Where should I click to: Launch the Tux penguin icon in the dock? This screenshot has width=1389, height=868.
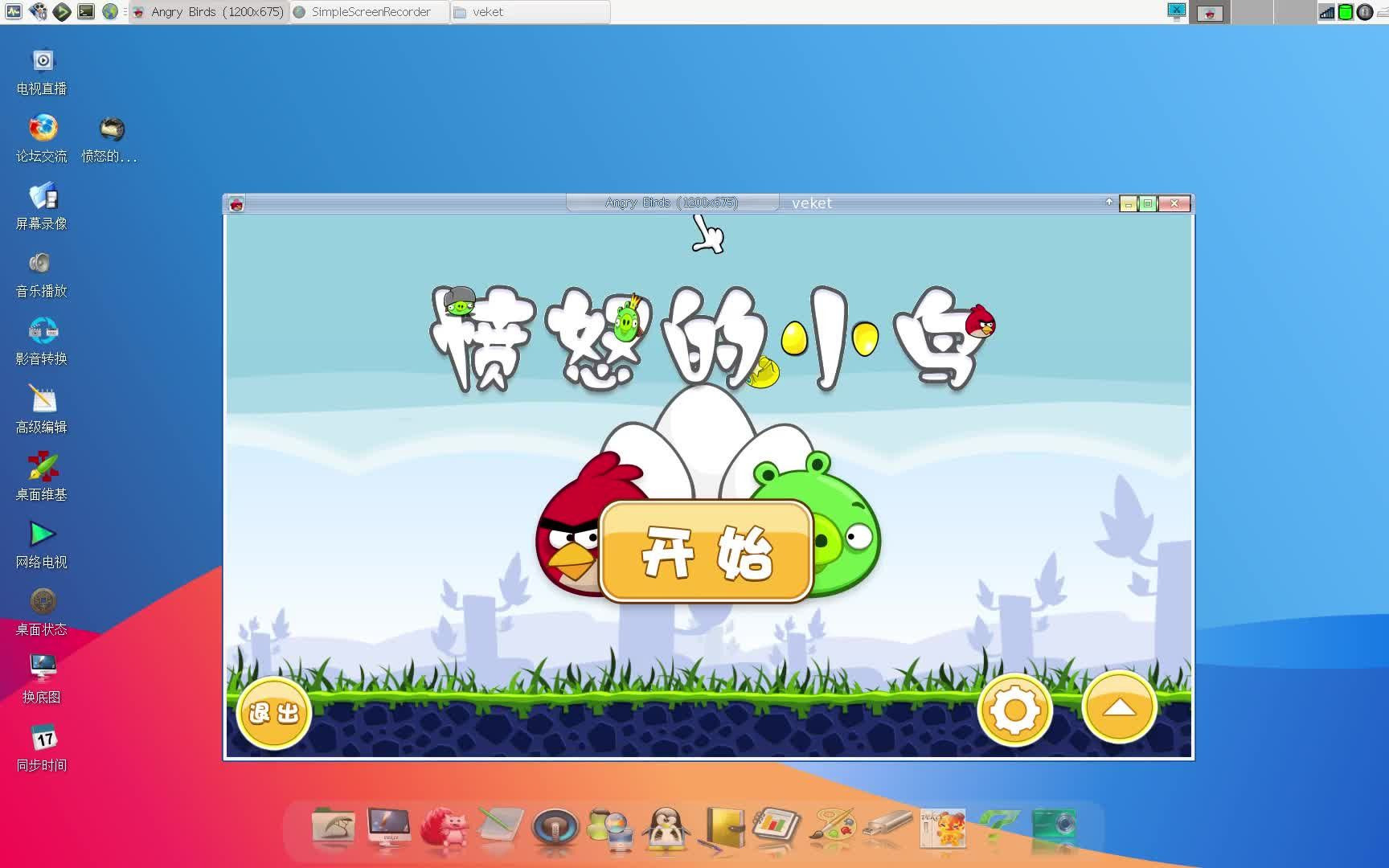click(x=666, y=828)
